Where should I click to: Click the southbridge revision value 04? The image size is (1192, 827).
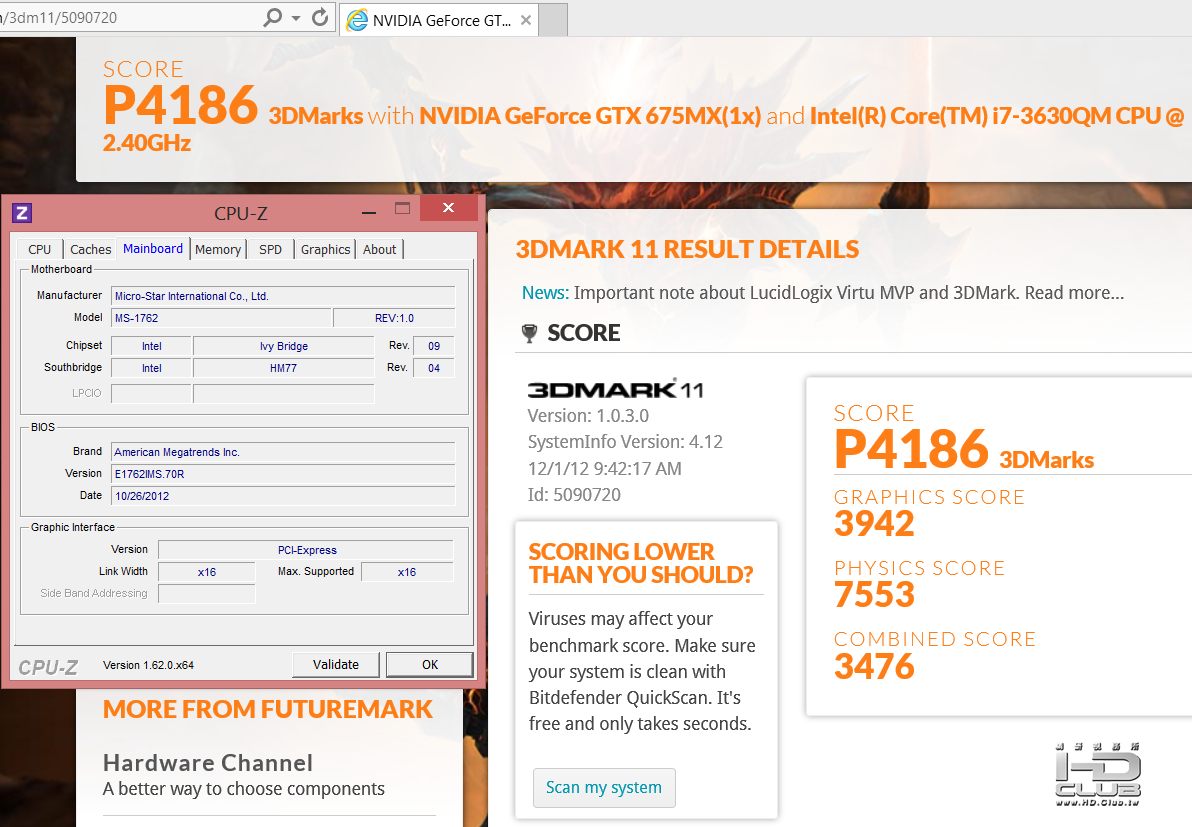pyautogui.click(x=433, y=368)
